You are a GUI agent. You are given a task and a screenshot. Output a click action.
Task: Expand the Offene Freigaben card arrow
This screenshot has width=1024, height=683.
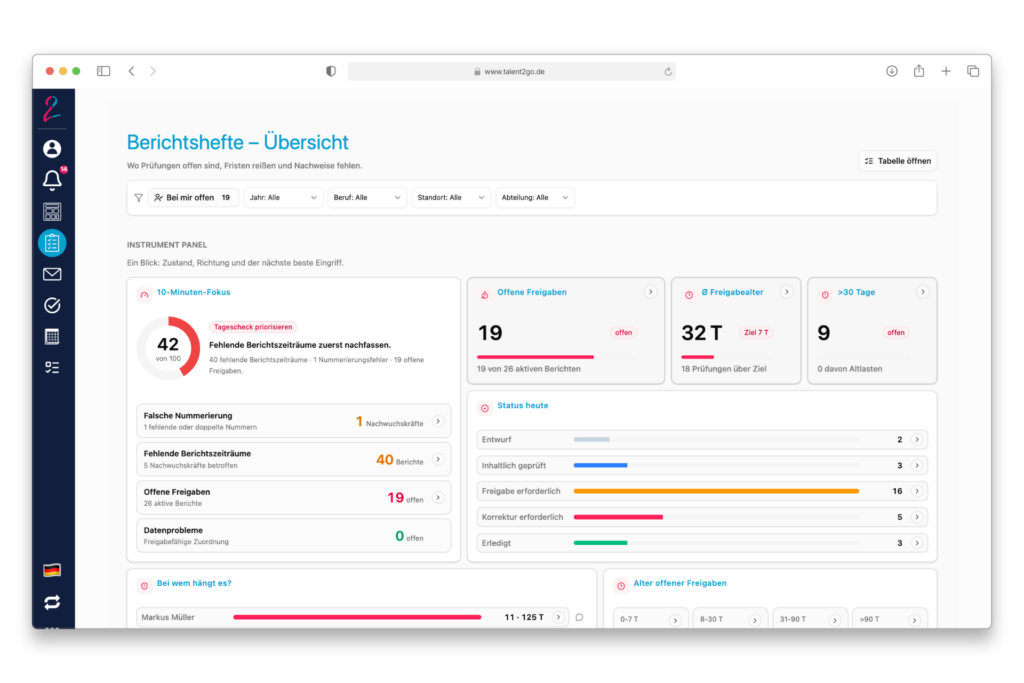point(650,292)
